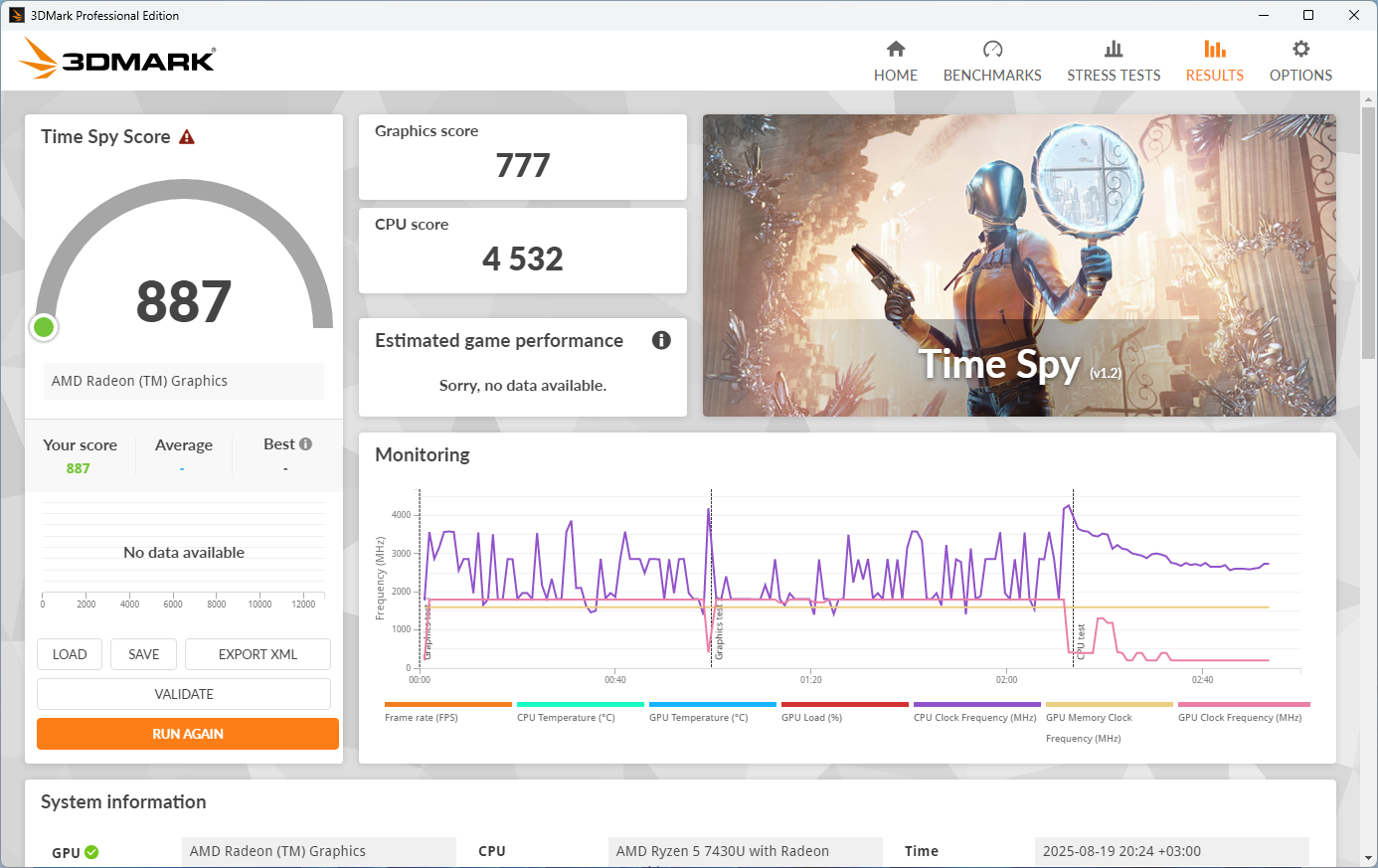Image resolution: width=1378 pixels, height=868 pixels.
Task: Click the 'Sorry, no data available.' message
Action: [x=523, y=386]
